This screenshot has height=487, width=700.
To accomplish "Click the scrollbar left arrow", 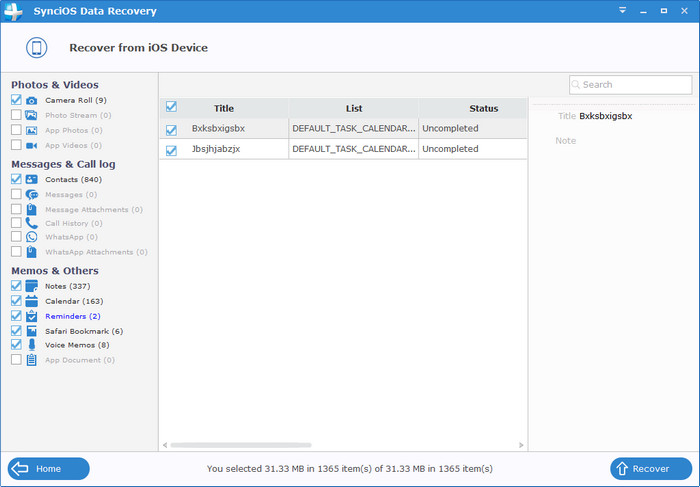I will pos(165,445).
